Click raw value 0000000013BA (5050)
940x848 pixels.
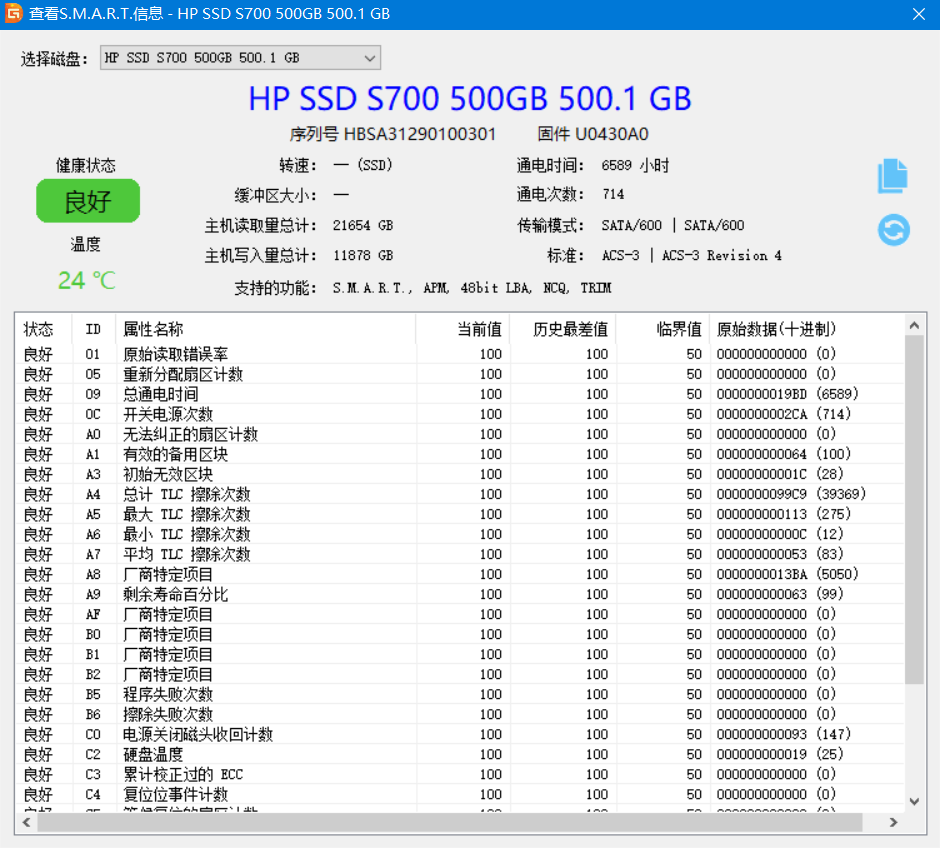(787, 574)
